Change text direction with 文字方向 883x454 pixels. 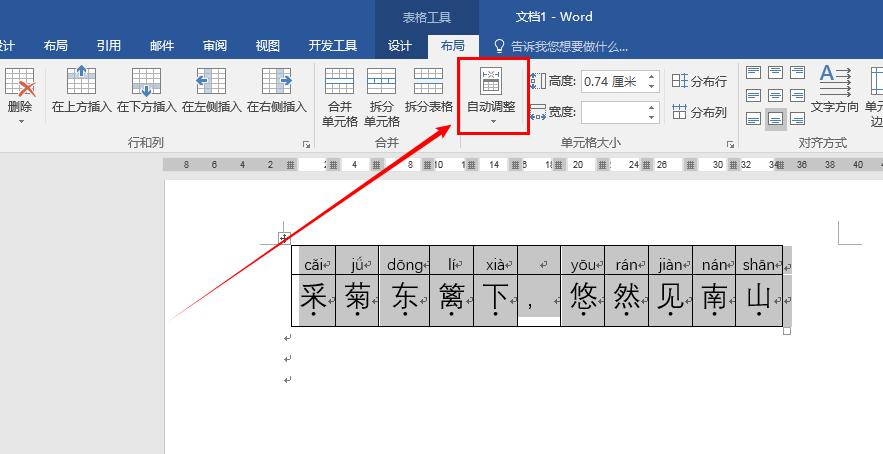(x=834, y=90)
